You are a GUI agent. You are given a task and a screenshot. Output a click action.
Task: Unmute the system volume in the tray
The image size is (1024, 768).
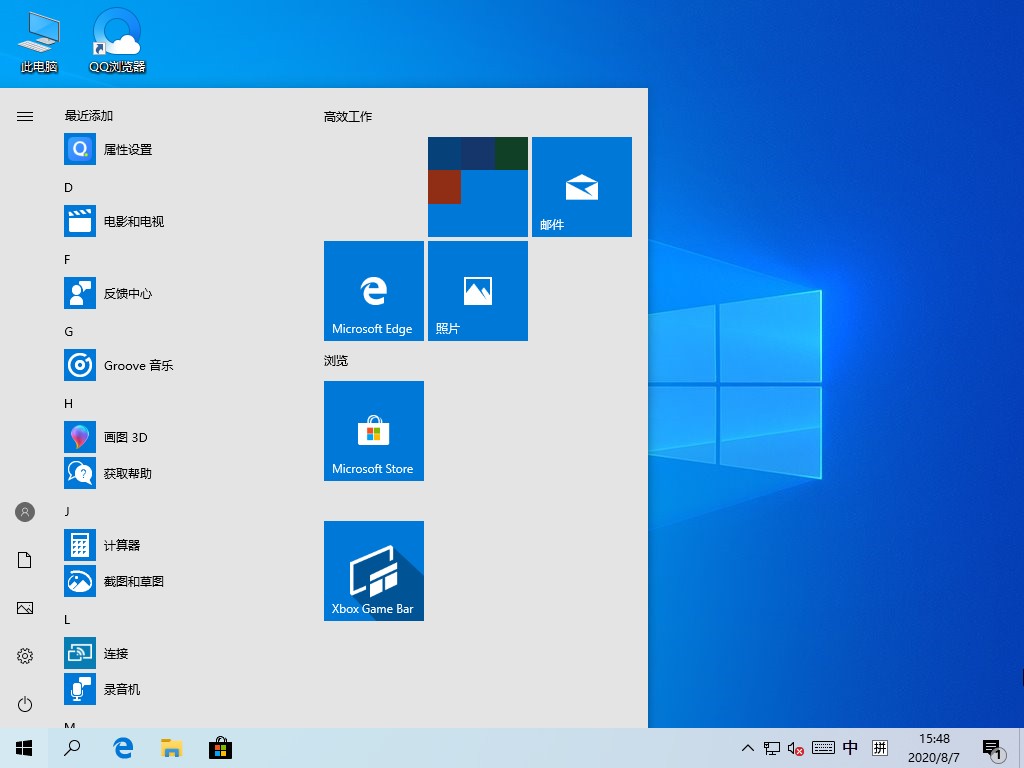click(795, 748)
